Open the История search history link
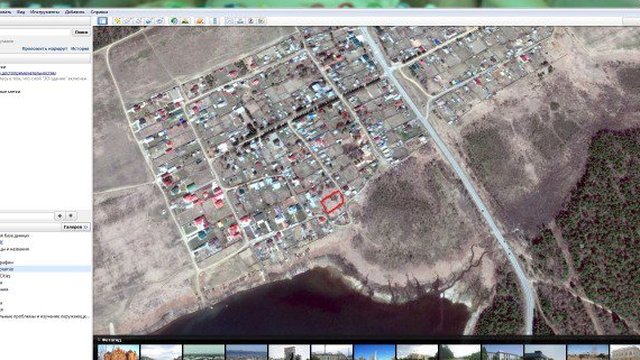The image size is (640, 360). tap(80, 49)
